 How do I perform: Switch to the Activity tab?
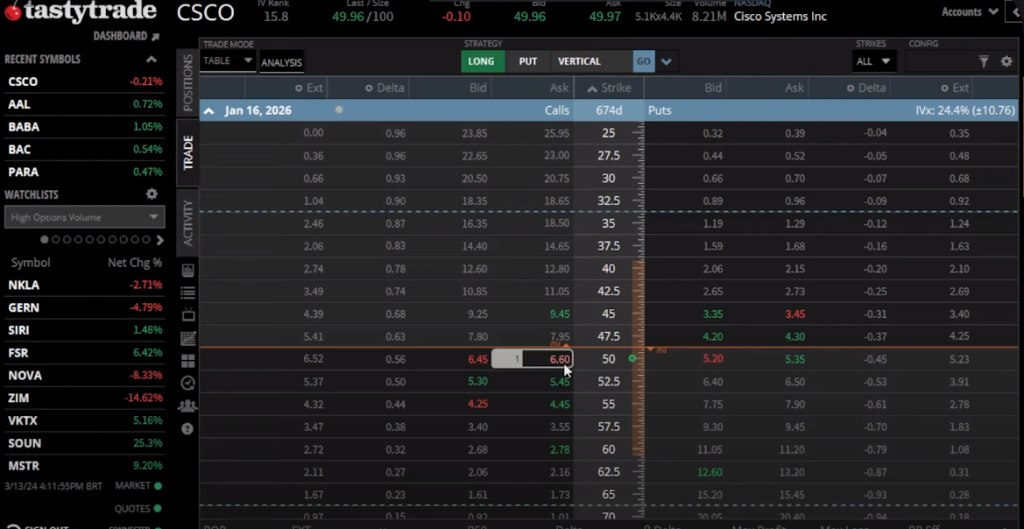point(187,222)
